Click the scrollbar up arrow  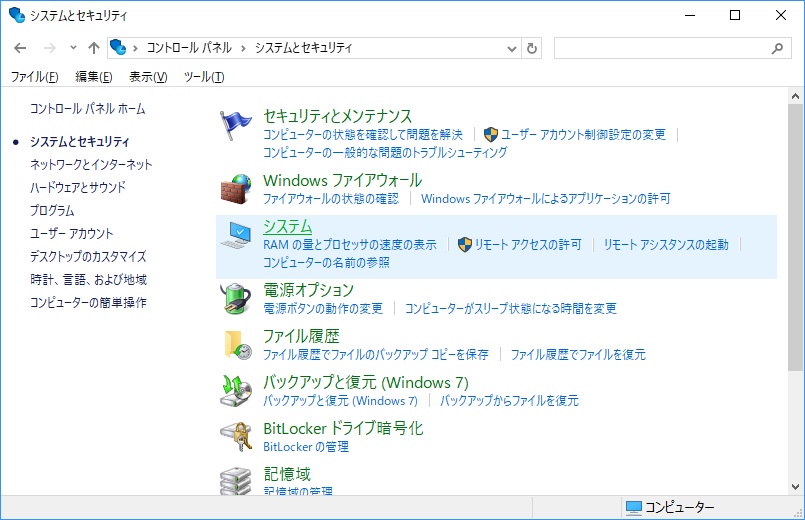pos(795,96)
